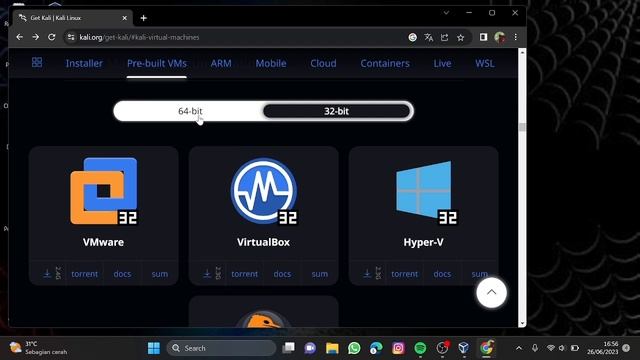Switch to the ARM tab

[x=221, y=63]
